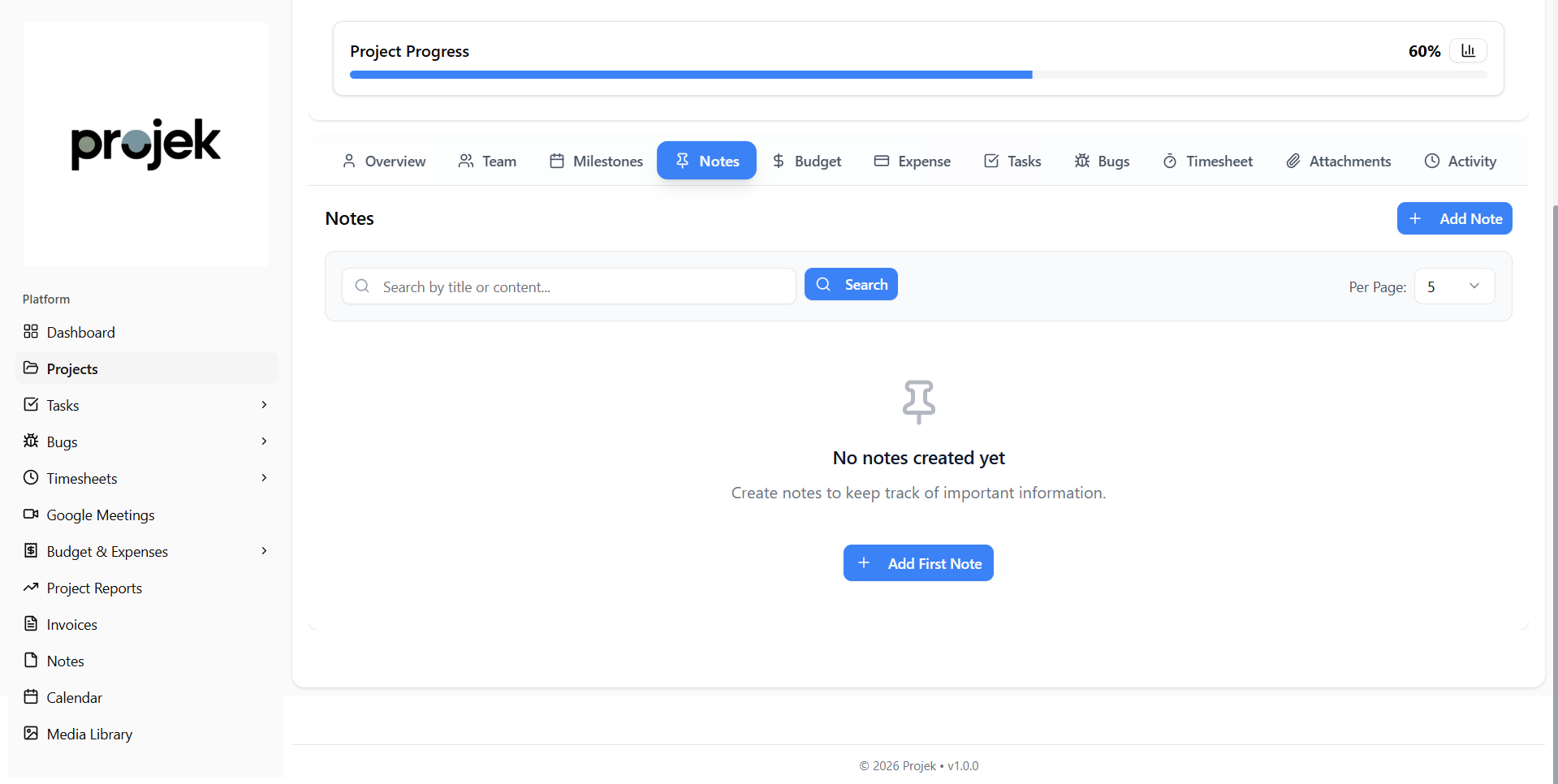
Task: Expand the Timesheets sidebar submenu
Action: click(264, 478)
